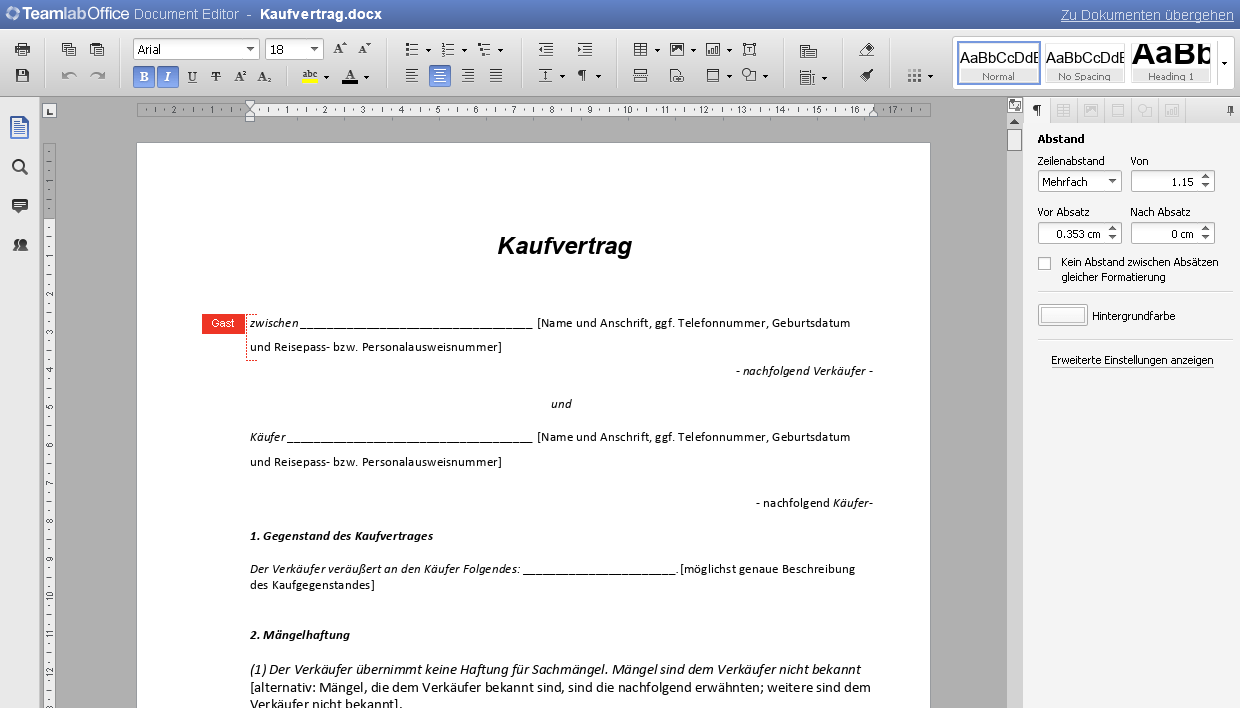Open the comments panel in left sidebar
The height and width of the screenshot is (708, 1240).
[20, 205]
